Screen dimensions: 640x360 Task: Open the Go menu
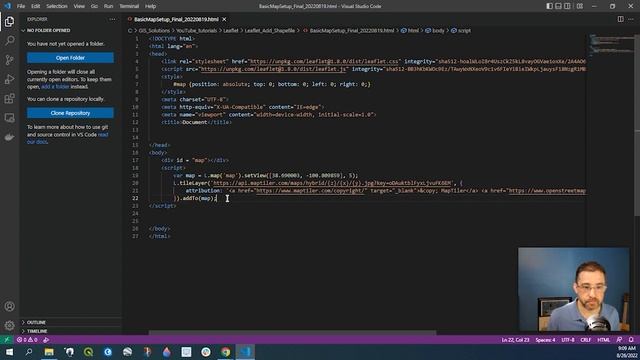94,6
